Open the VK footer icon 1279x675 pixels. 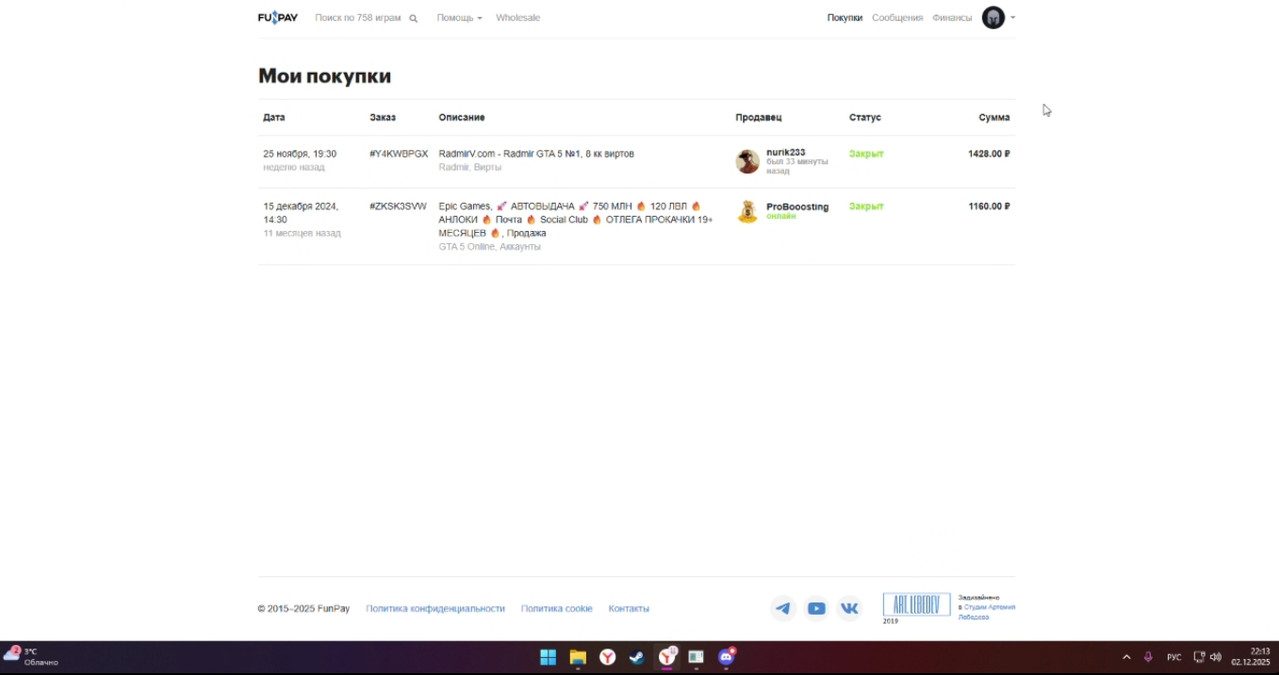tap(849, 608)
